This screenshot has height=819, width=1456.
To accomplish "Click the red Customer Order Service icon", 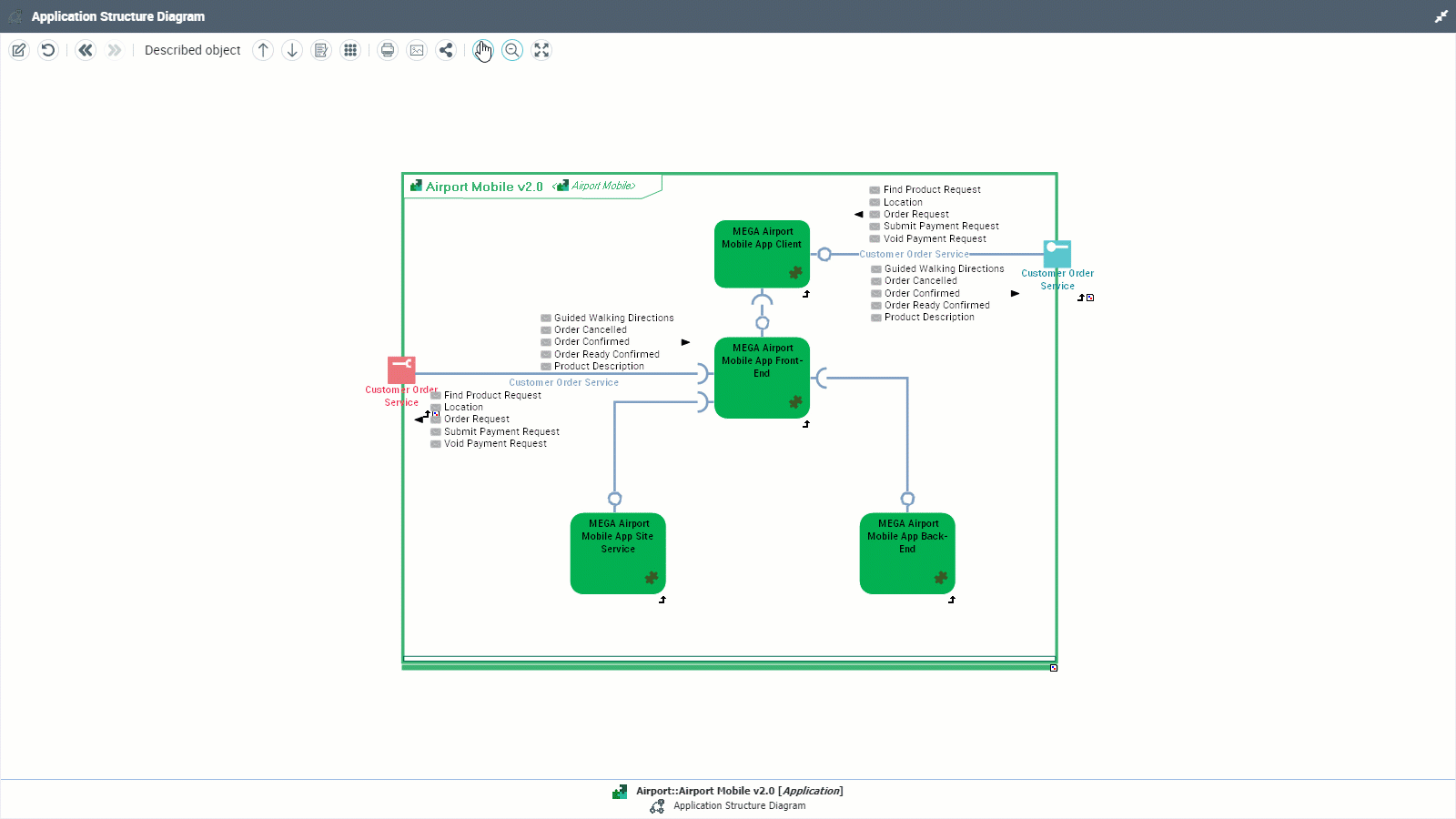I will tap(401, 369).
